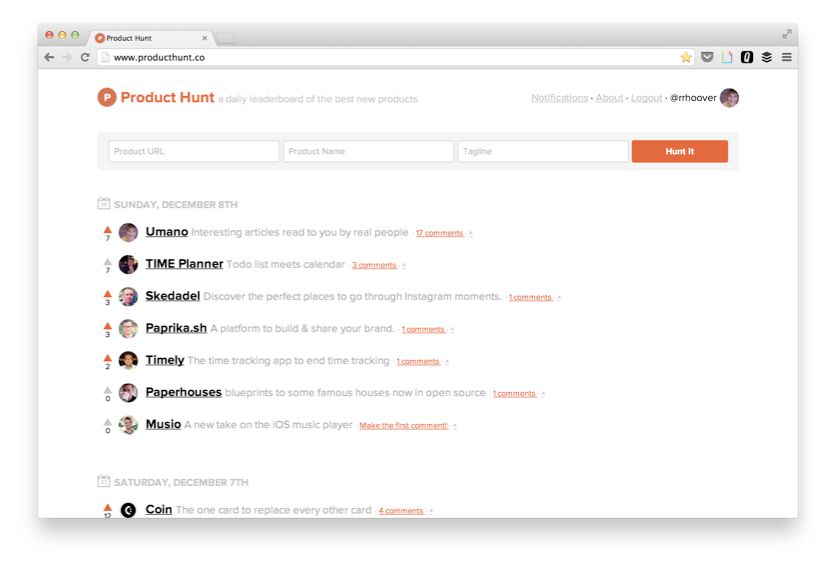
Task: View the Paprika.sh comments link
Action: [x=423, y=329]
